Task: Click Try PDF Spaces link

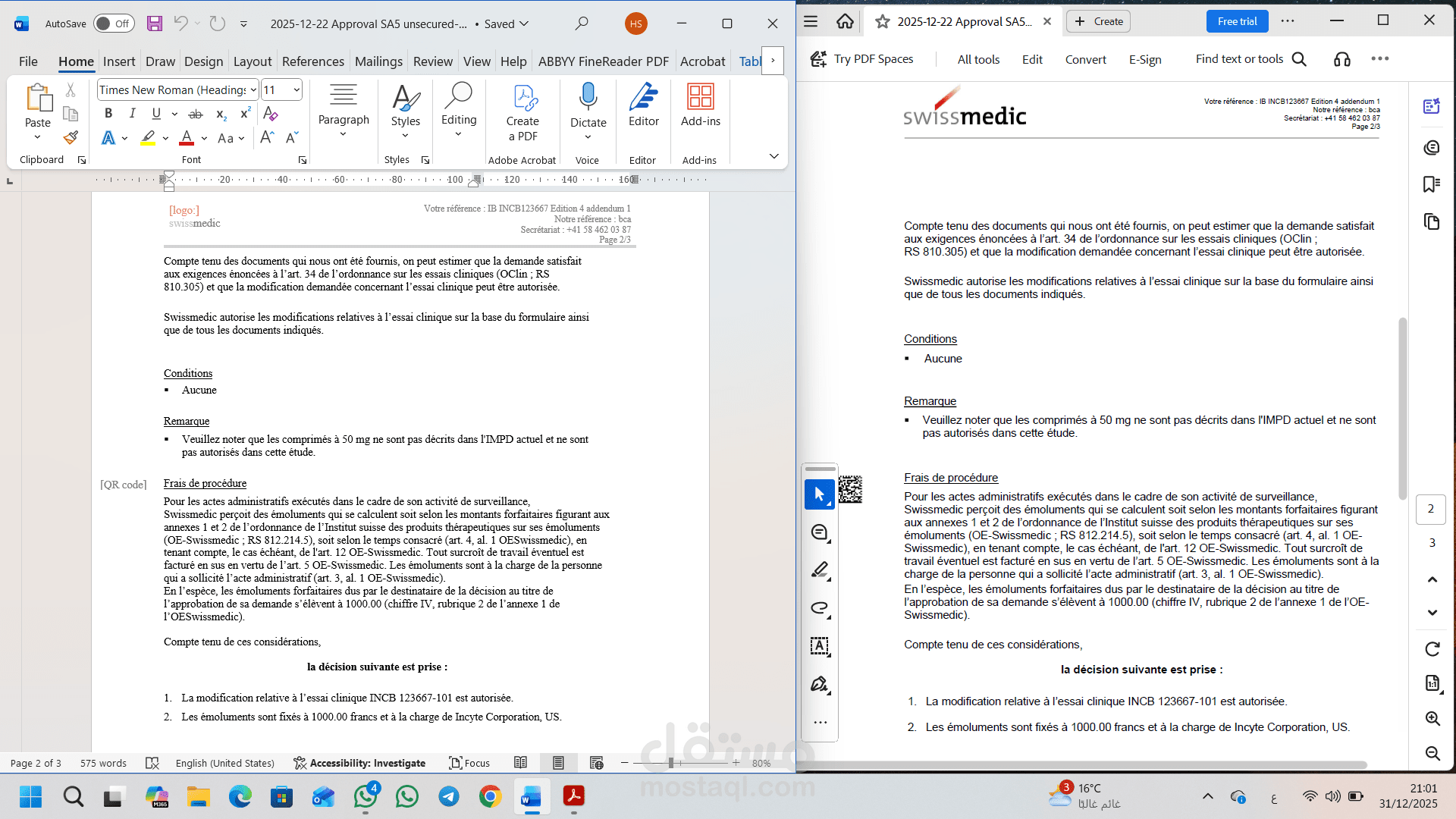Action: (x=874, y=58)
